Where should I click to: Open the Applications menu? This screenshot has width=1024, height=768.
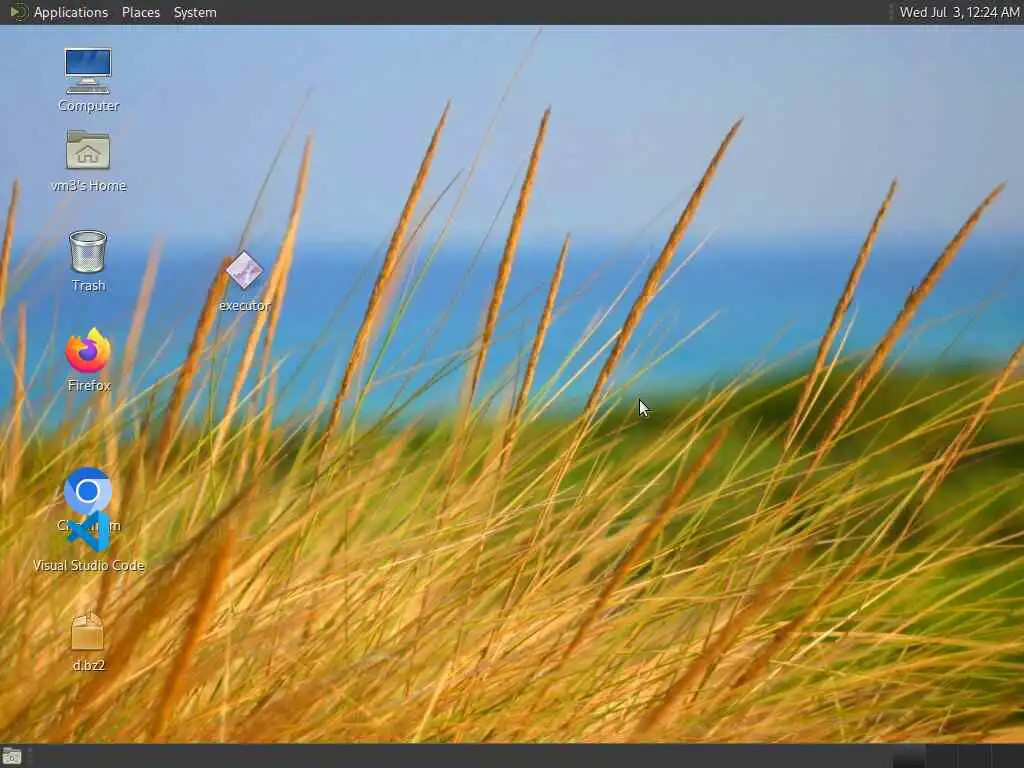(71, 12)
